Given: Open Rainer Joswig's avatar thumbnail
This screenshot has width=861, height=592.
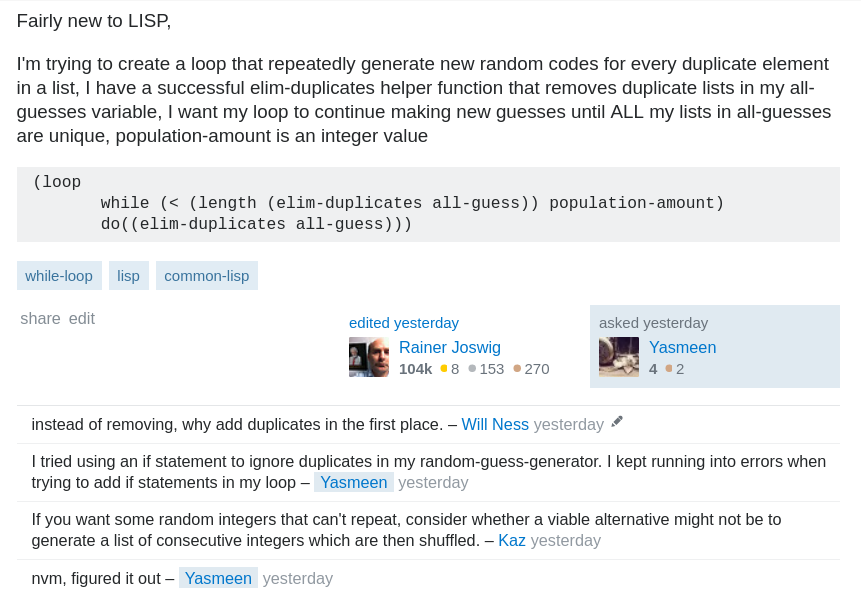Looking at the screenshot, I should [x=368, y=357].
